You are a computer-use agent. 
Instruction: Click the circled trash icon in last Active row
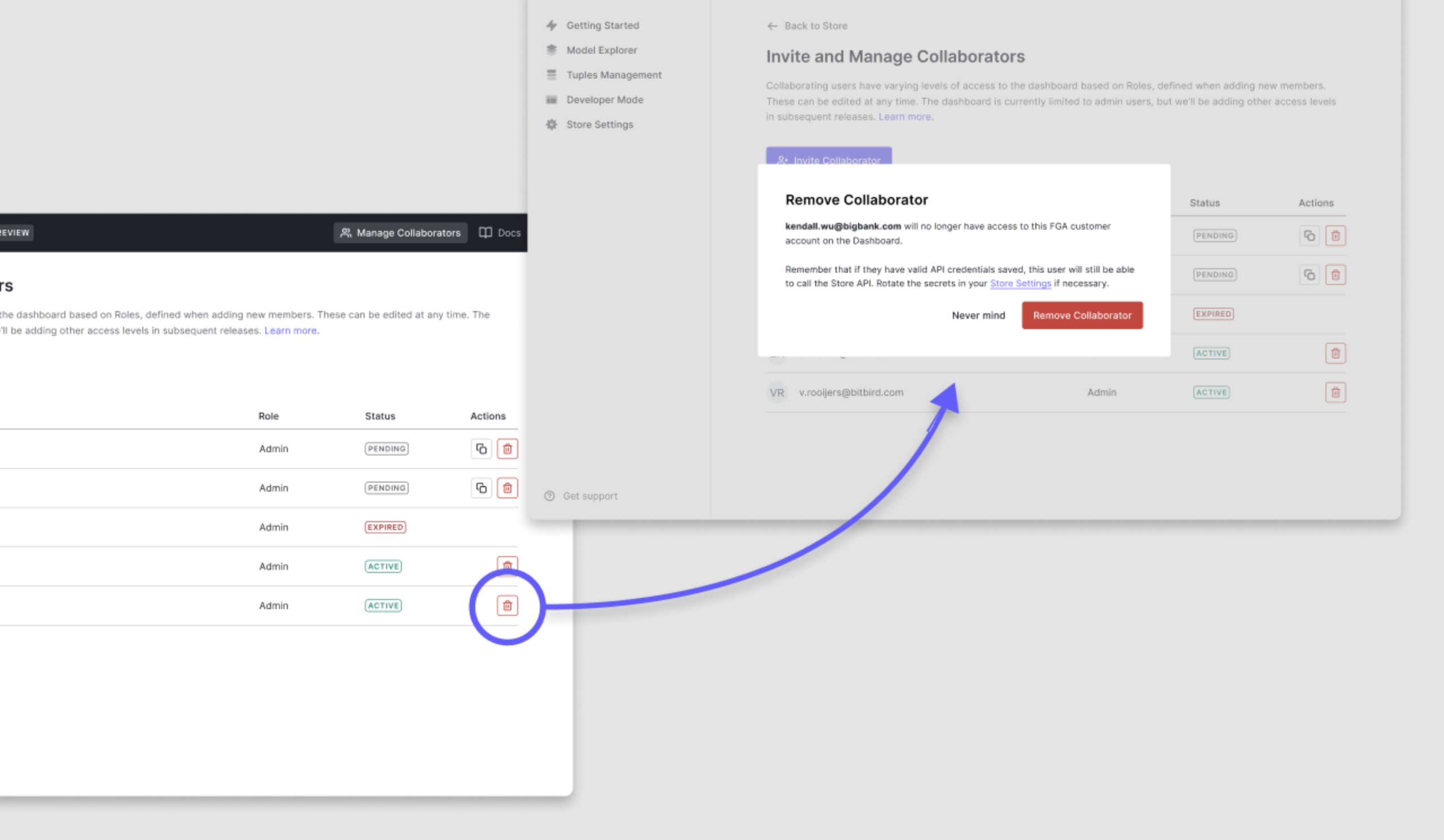click(x=507, y=606)
